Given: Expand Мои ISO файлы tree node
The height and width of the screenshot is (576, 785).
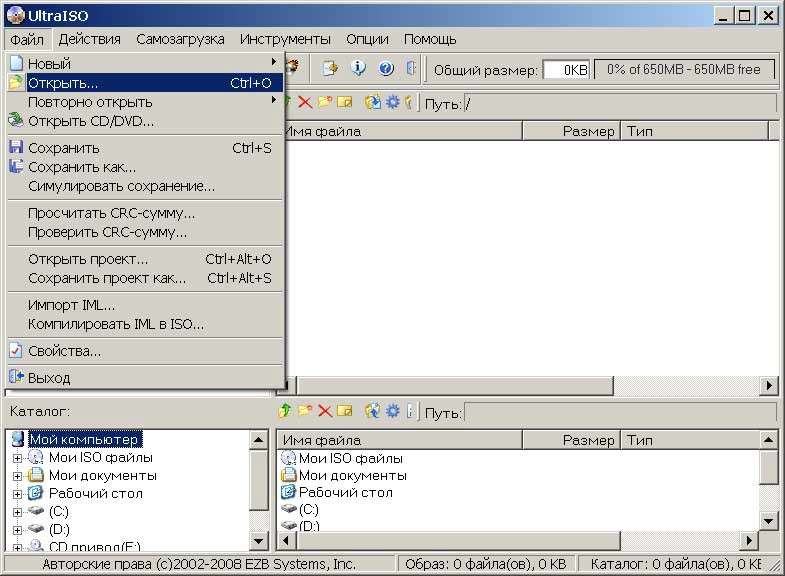Looking at the screenshot, I should click(18, 458).
